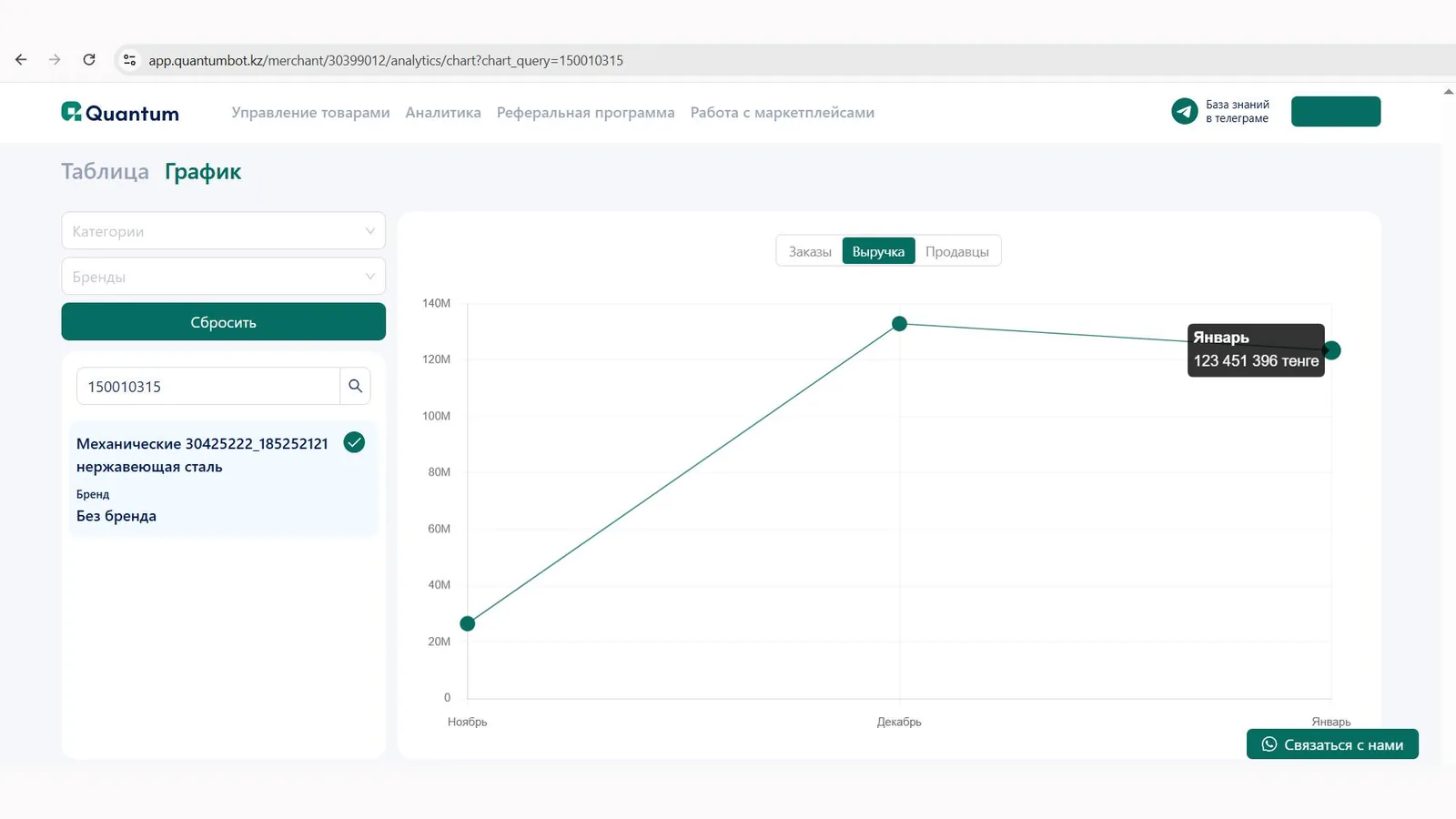Click the WhatsApp icon in contact button

pyautogui.click(x=1269, y=744)
